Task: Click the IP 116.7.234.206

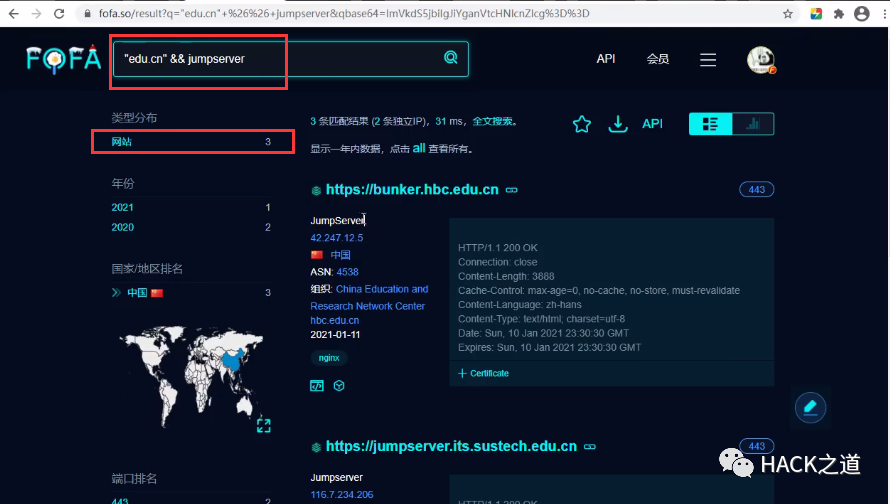Action: (342, 495)
